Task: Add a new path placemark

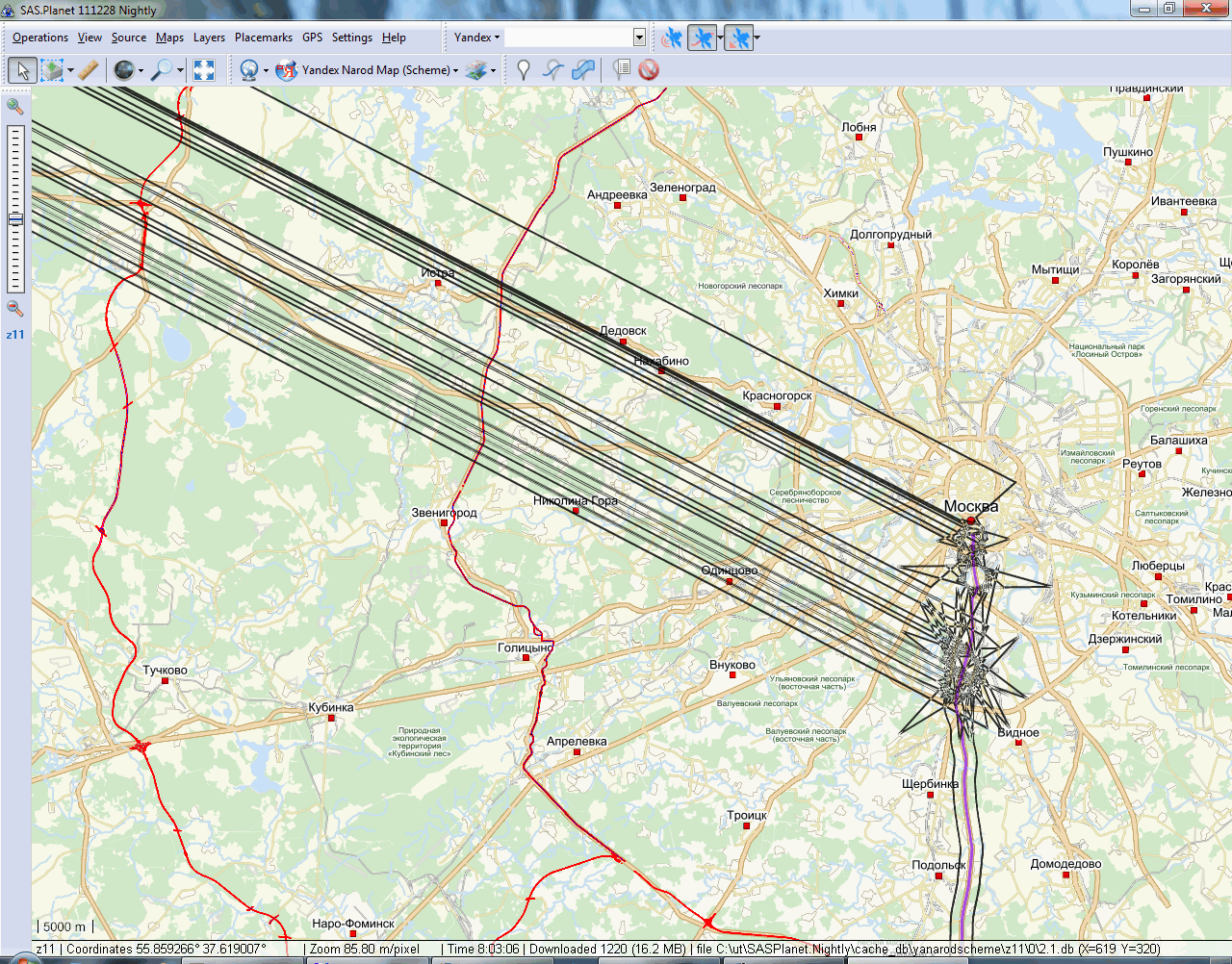Action: 552,70
